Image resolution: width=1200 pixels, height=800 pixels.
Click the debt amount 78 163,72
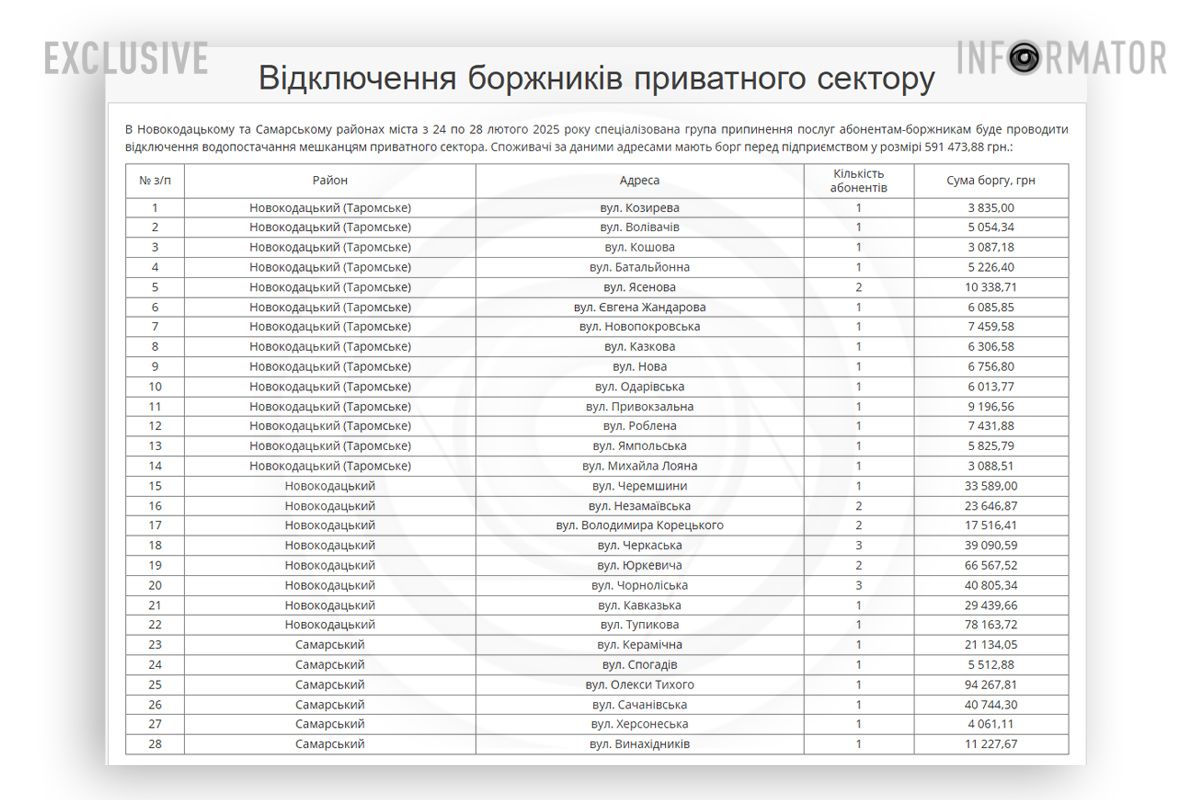[989, 624]
